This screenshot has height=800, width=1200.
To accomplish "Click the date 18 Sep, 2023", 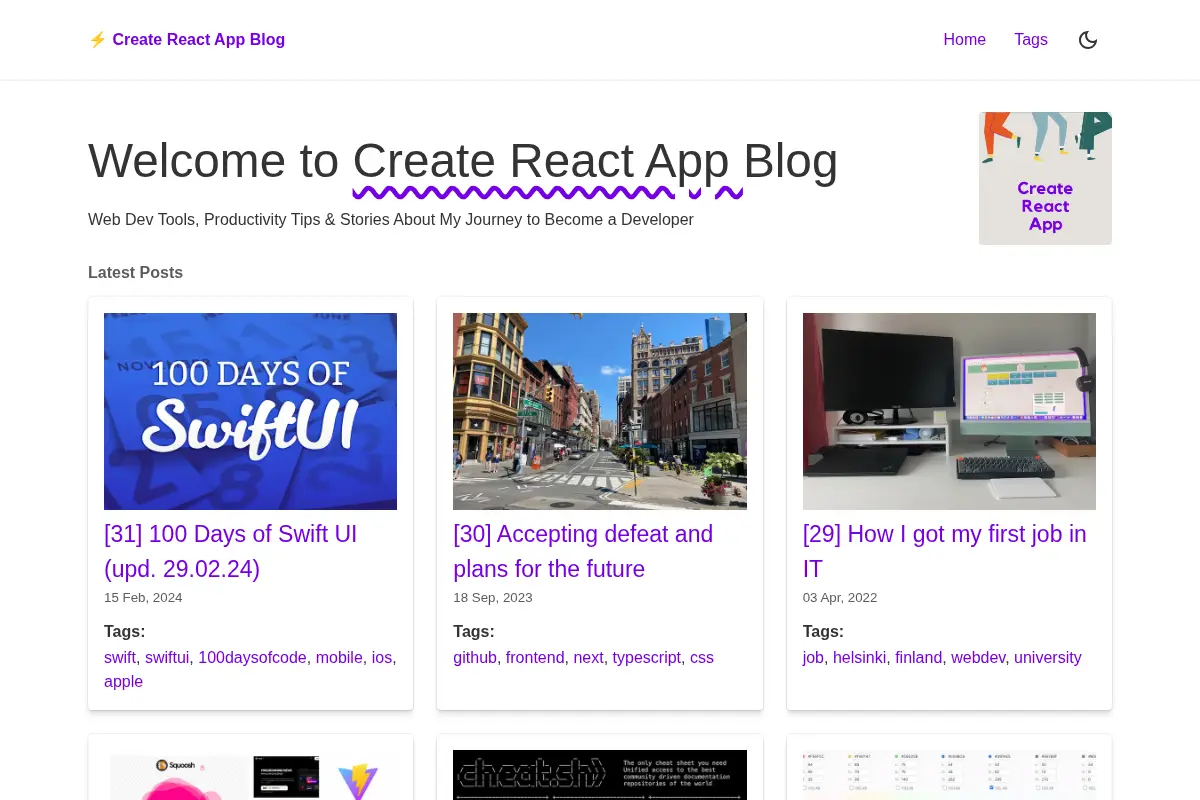I will coord(493,598).
